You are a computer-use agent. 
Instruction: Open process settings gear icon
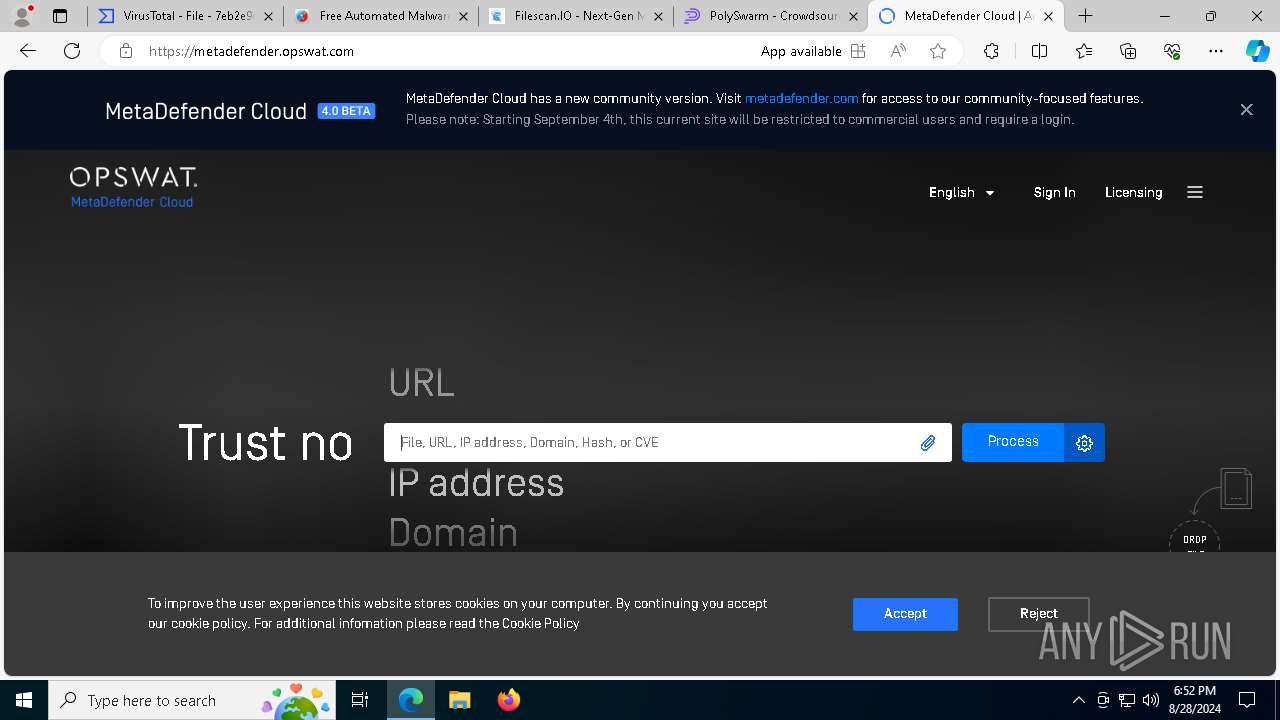[x=1084, y=443]
